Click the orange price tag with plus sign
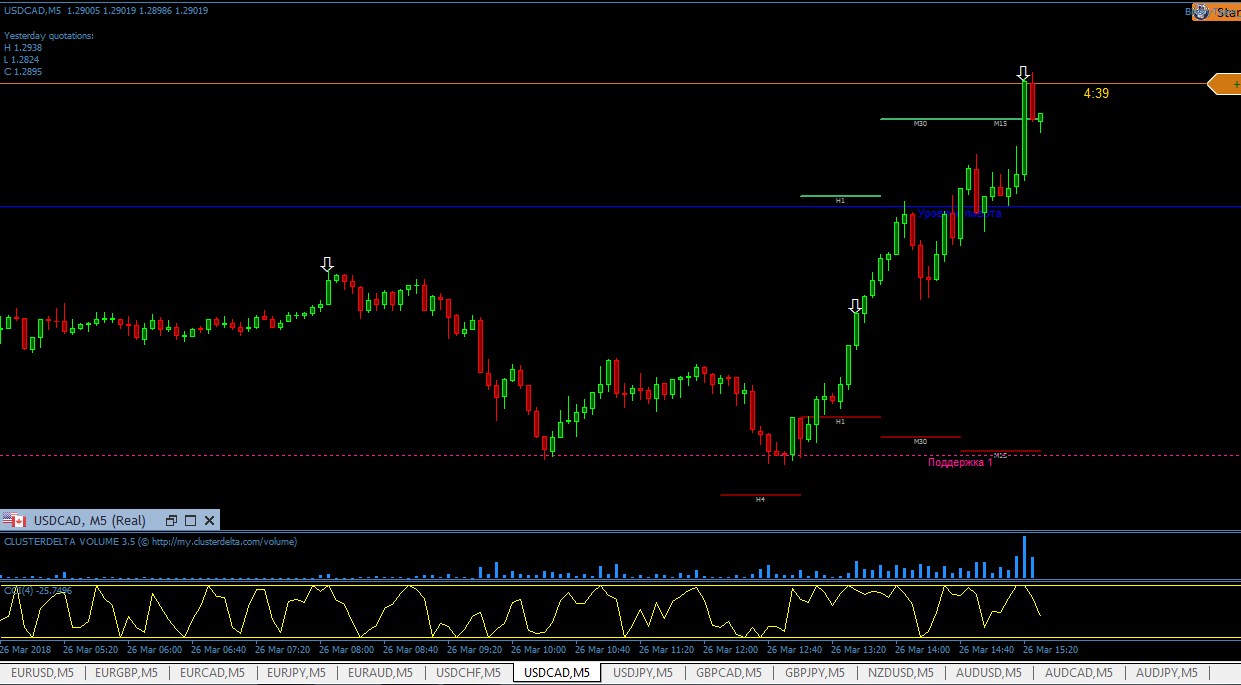Image resolution: width=1241 pixels, height=685 pixels. coord(1225,85)
